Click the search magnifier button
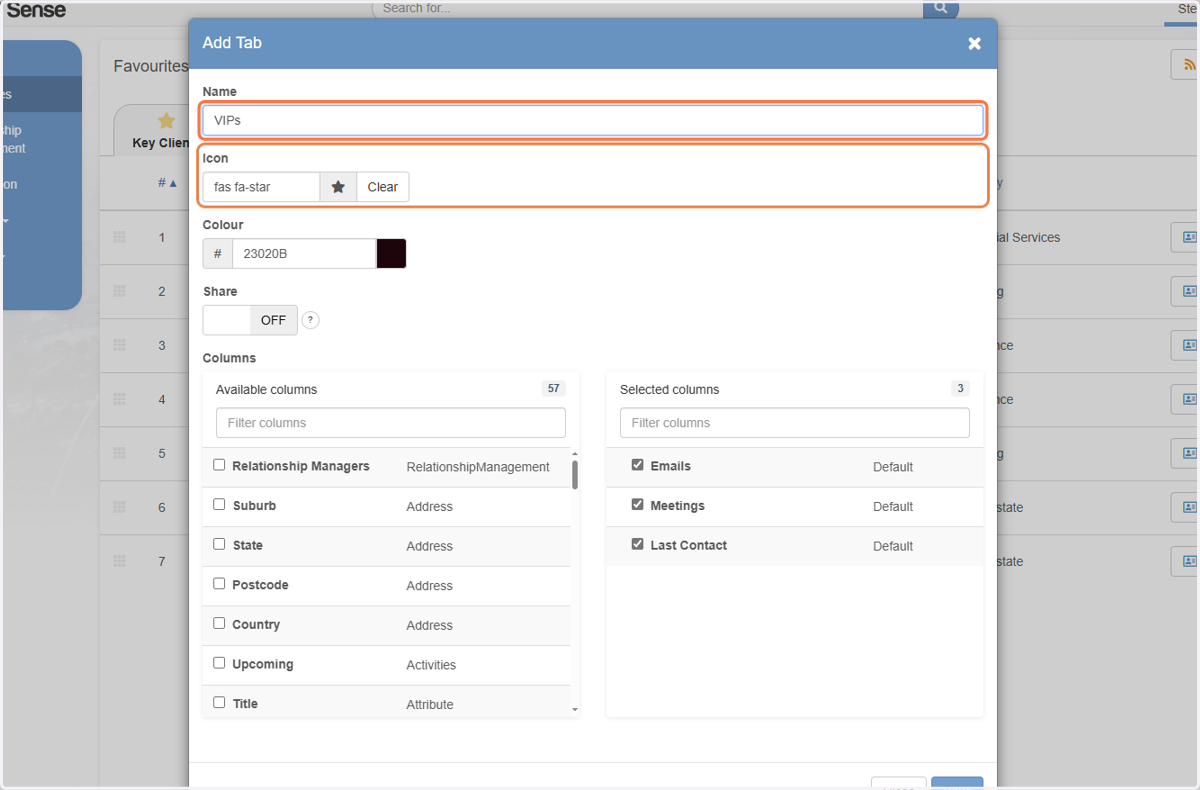 pos(940,8)
